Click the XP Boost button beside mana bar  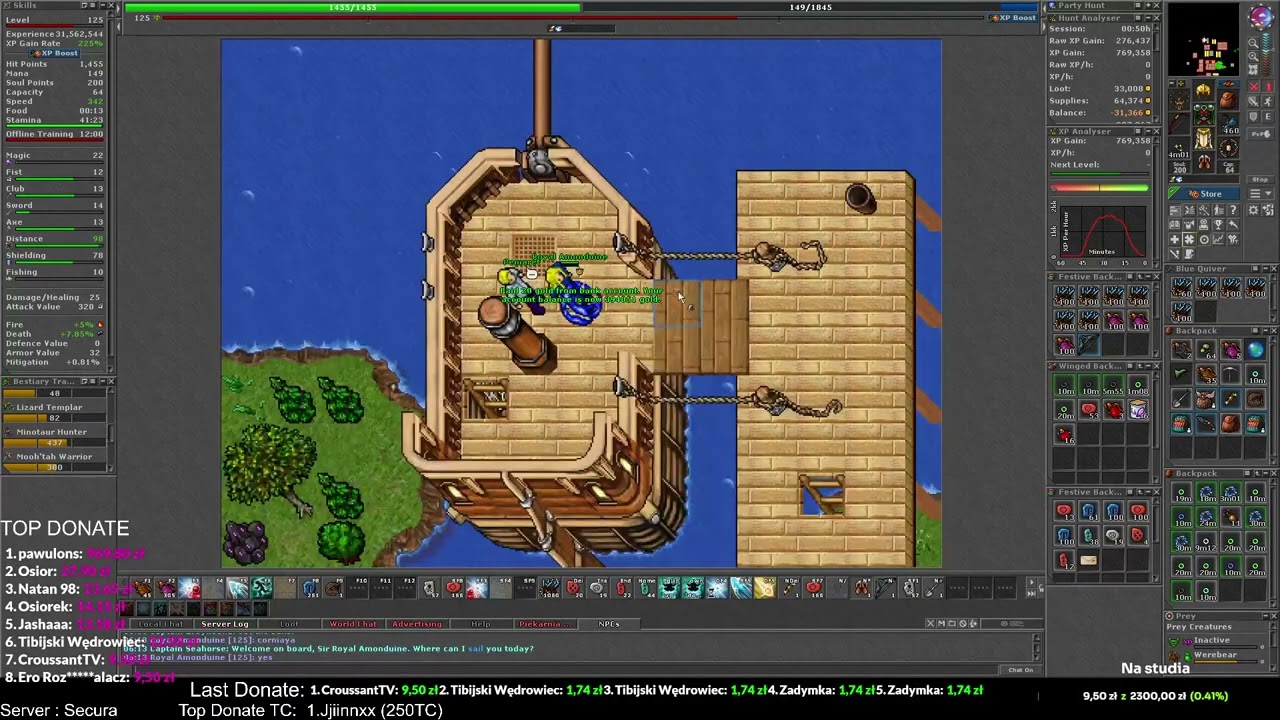click(1013, 17)
